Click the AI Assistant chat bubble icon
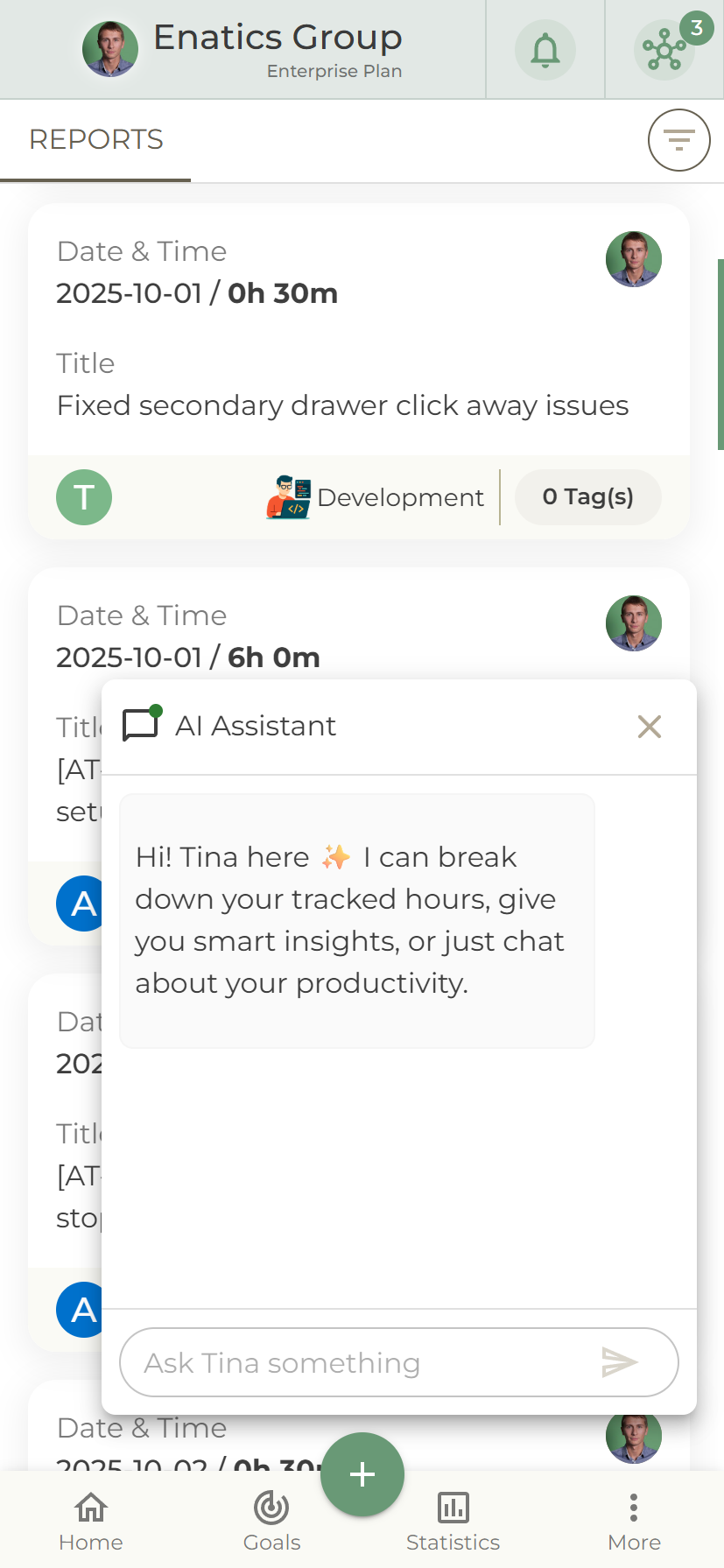The width and height of the screenshot is (724, 1568). tap(141, 725)
